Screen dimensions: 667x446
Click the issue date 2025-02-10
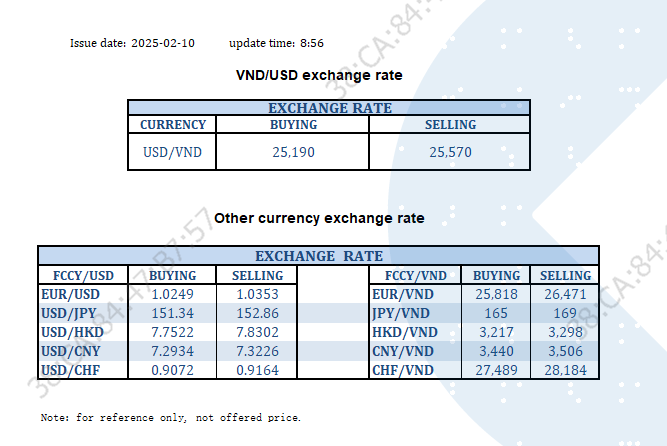[163, 43]
